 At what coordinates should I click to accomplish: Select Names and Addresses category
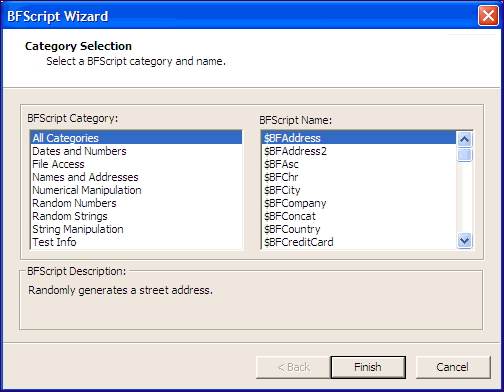[x=136, y=177]
